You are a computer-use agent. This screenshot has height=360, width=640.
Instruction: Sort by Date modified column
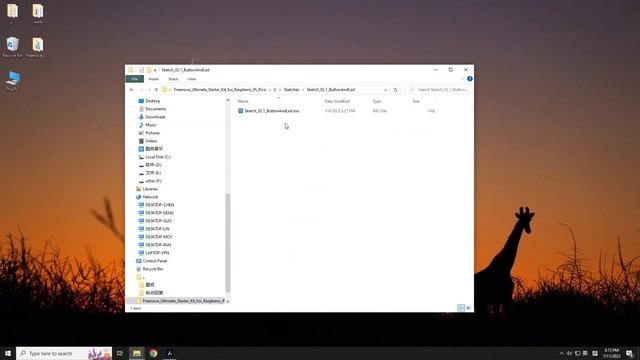pyautogui.click(x=337, y=101)
